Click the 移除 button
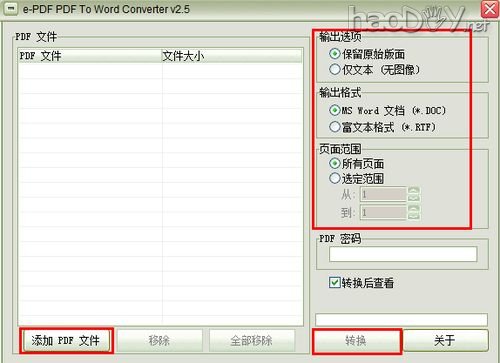This screenshot has height=363, width=500. [159, 340]
